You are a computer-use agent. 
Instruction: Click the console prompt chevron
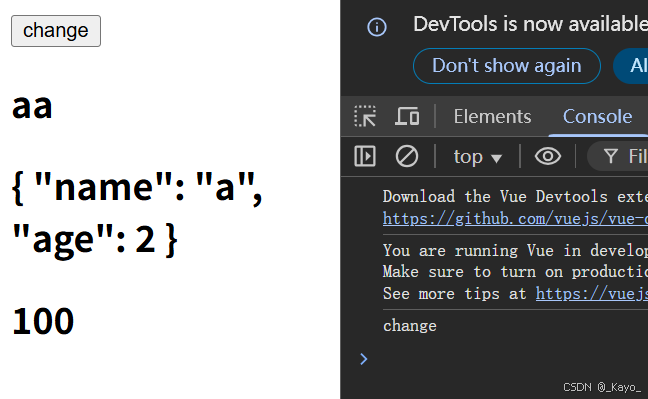click(x=364, y=359)
